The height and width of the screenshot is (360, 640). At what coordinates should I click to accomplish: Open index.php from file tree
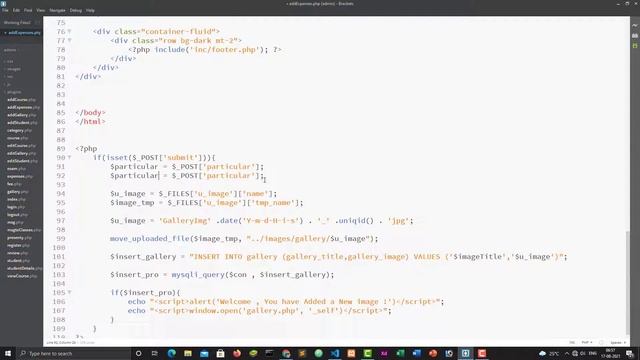pos(16,199)
